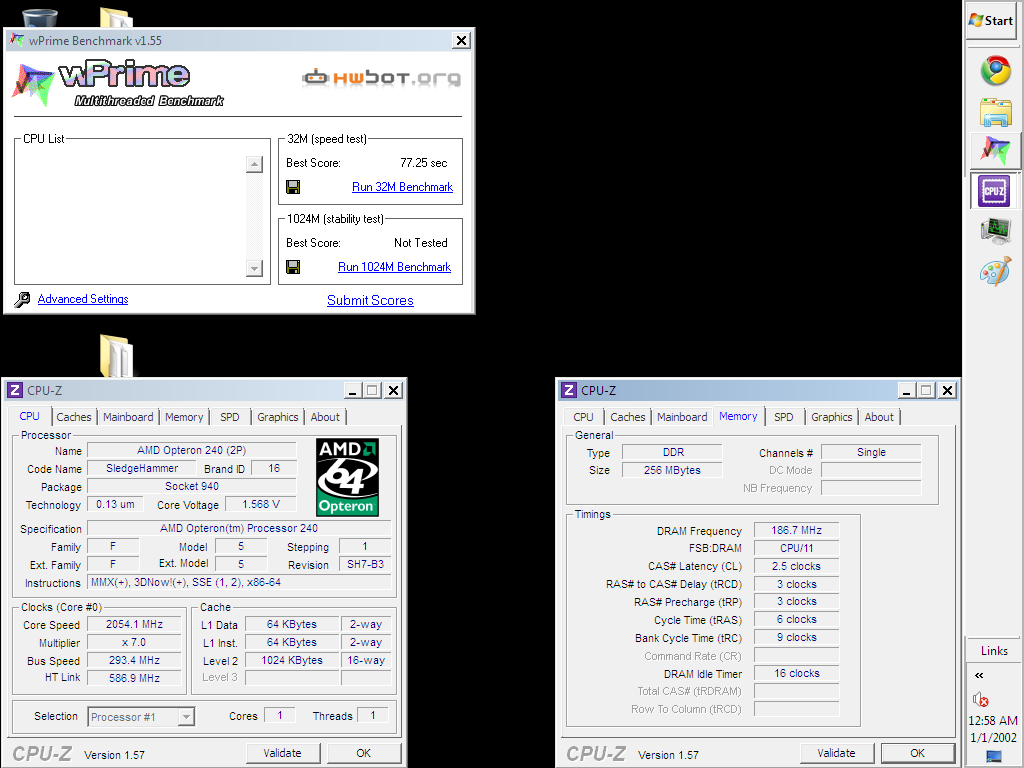Click Bus Speed value 293.4 MHz
The width and height of the screenshot is (1024, 768).
coord(134,660)
